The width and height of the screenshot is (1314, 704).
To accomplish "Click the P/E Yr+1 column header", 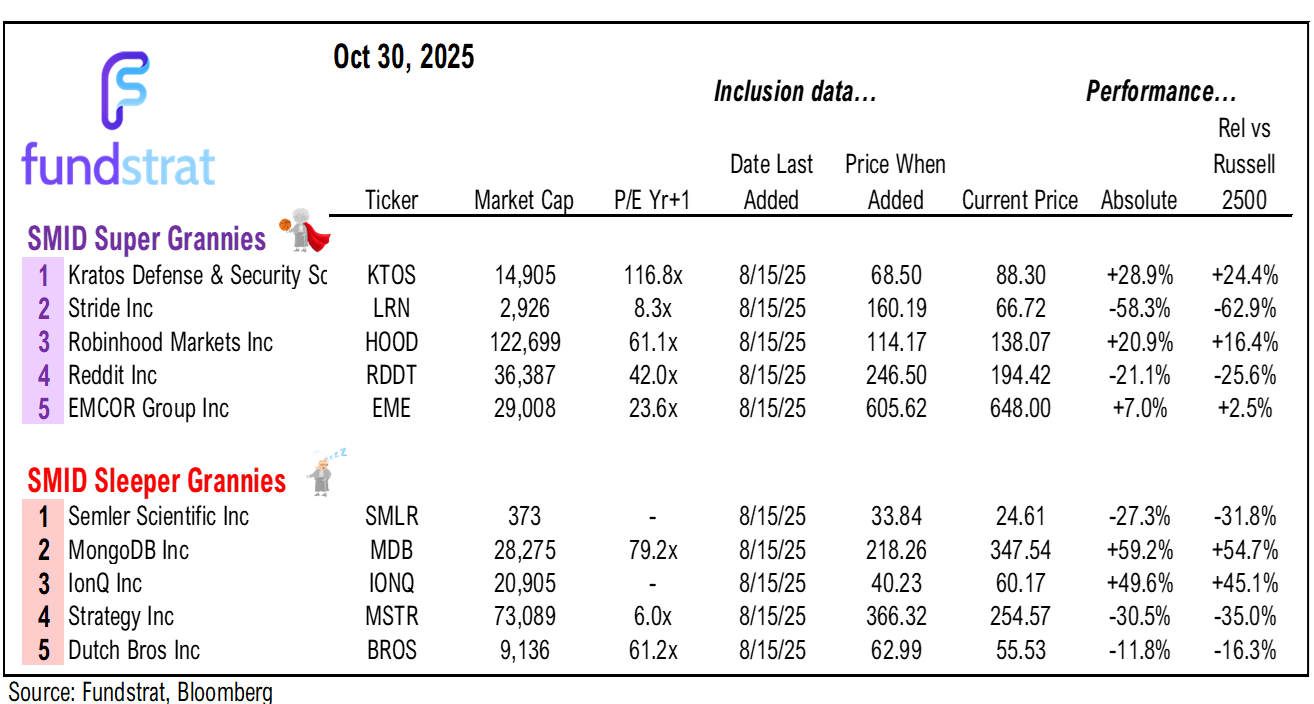I will (x=652, y=200).
